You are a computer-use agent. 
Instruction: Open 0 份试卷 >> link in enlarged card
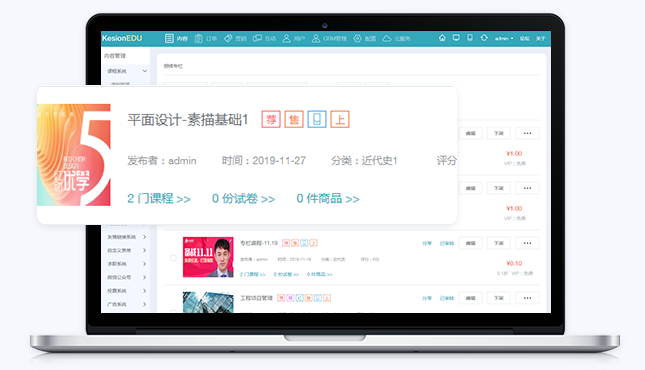coord(244,199)
